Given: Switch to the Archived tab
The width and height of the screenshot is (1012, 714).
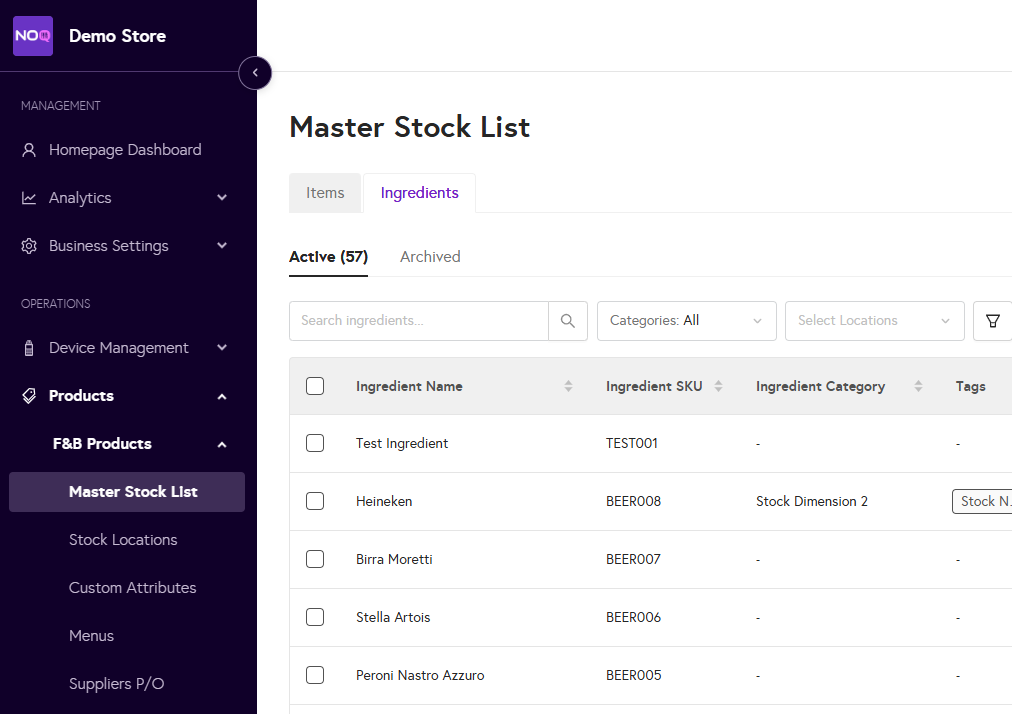Looking at the screenshot, I should 430,257.
